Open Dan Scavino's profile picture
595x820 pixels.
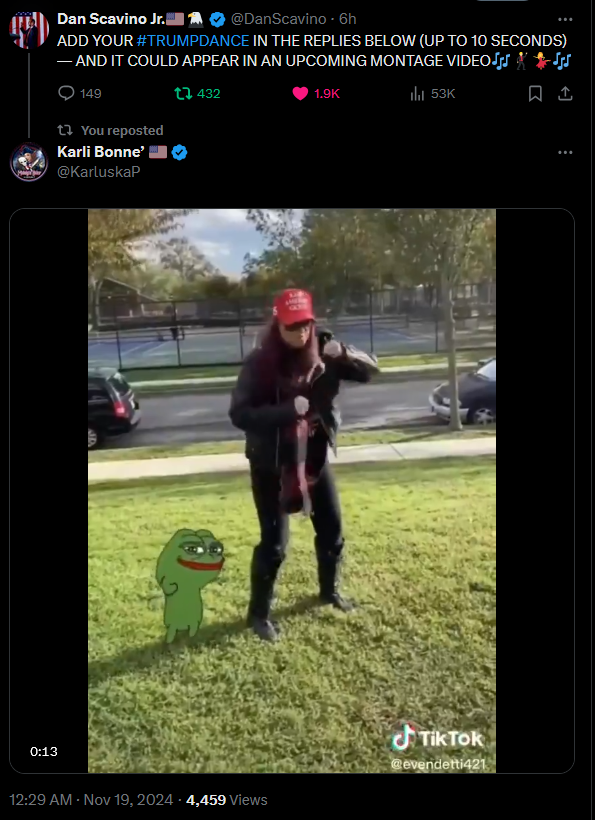coord(29,30)
